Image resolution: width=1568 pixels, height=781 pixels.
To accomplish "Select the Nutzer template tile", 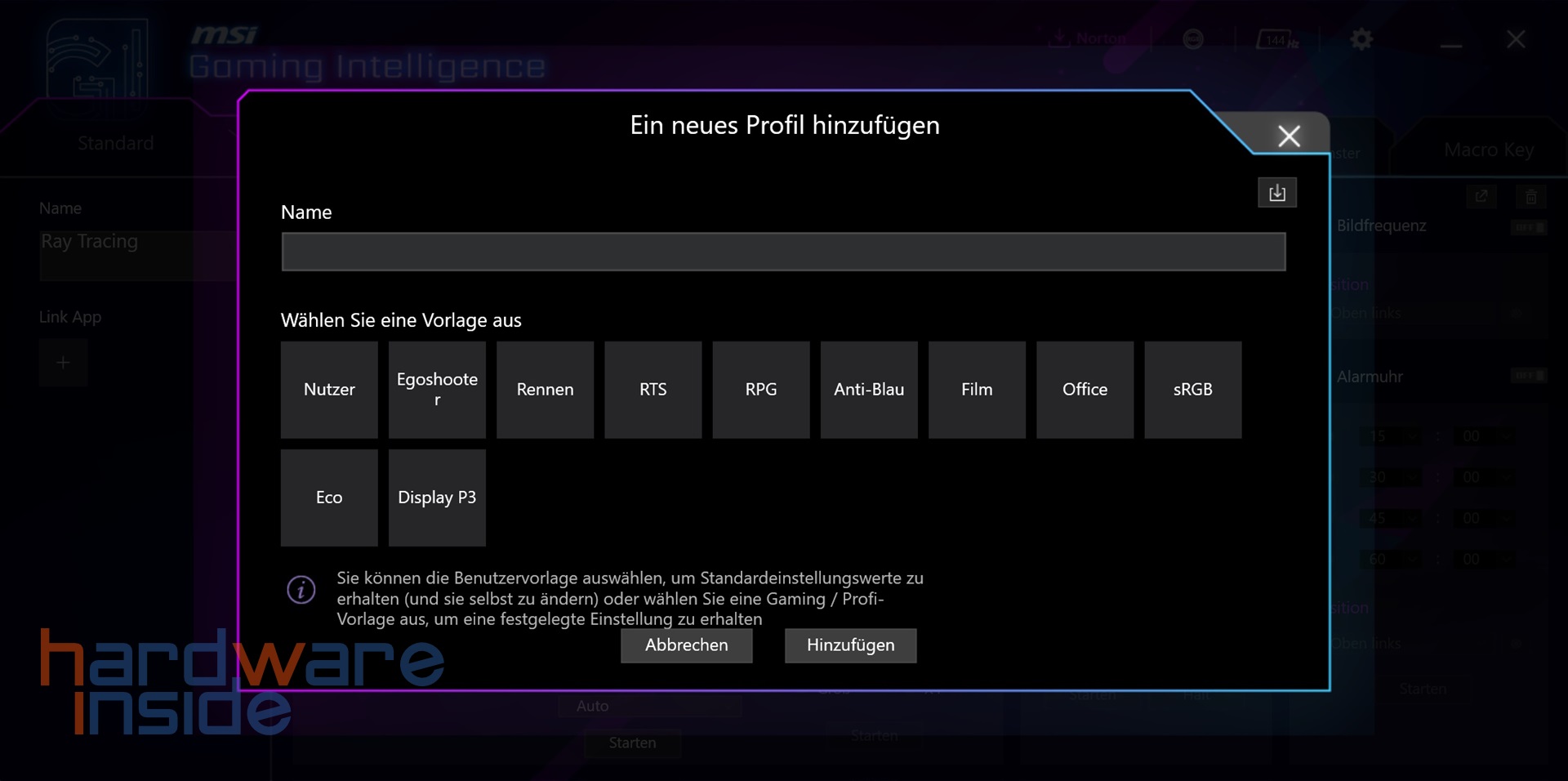I will 329,390.
